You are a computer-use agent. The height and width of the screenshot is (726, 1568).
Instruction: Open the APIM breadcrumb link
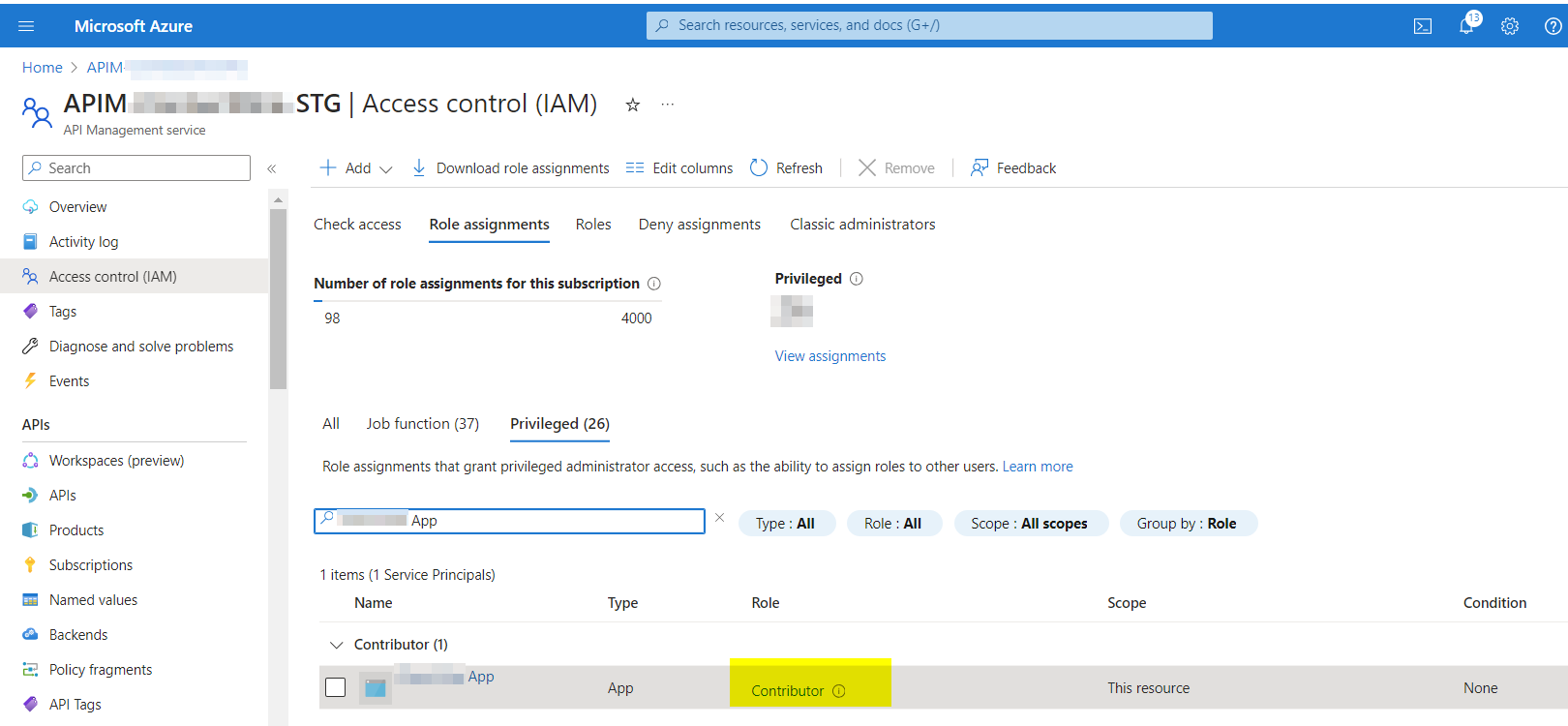pyautogui.click(x=167, y=68)
